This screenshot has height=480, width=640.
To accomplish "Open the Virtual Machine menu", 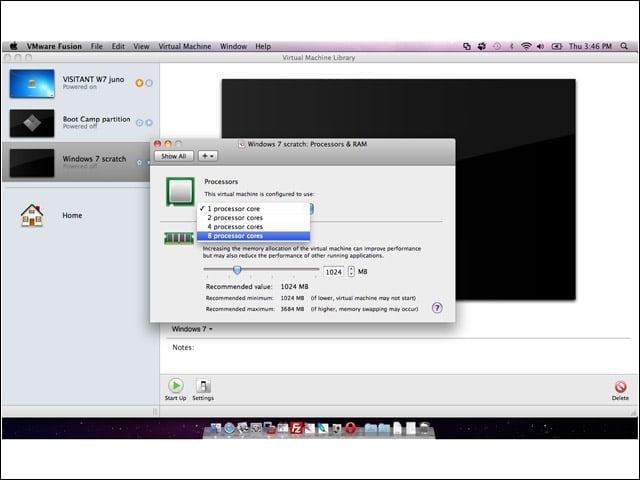I will pos(184,46).
